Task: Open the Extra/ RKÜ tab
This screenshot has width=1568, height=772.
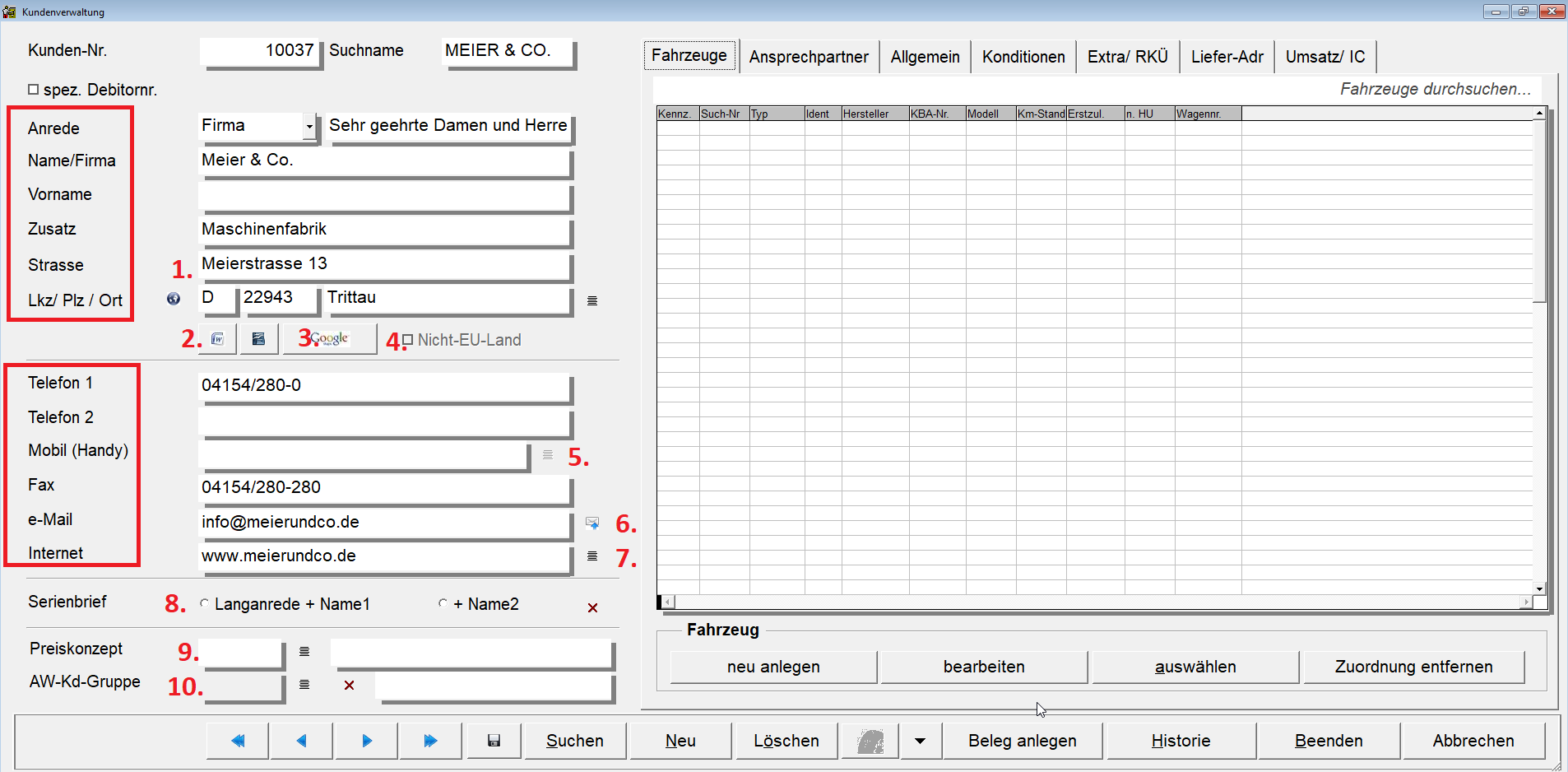Action: pos(1128,57)
